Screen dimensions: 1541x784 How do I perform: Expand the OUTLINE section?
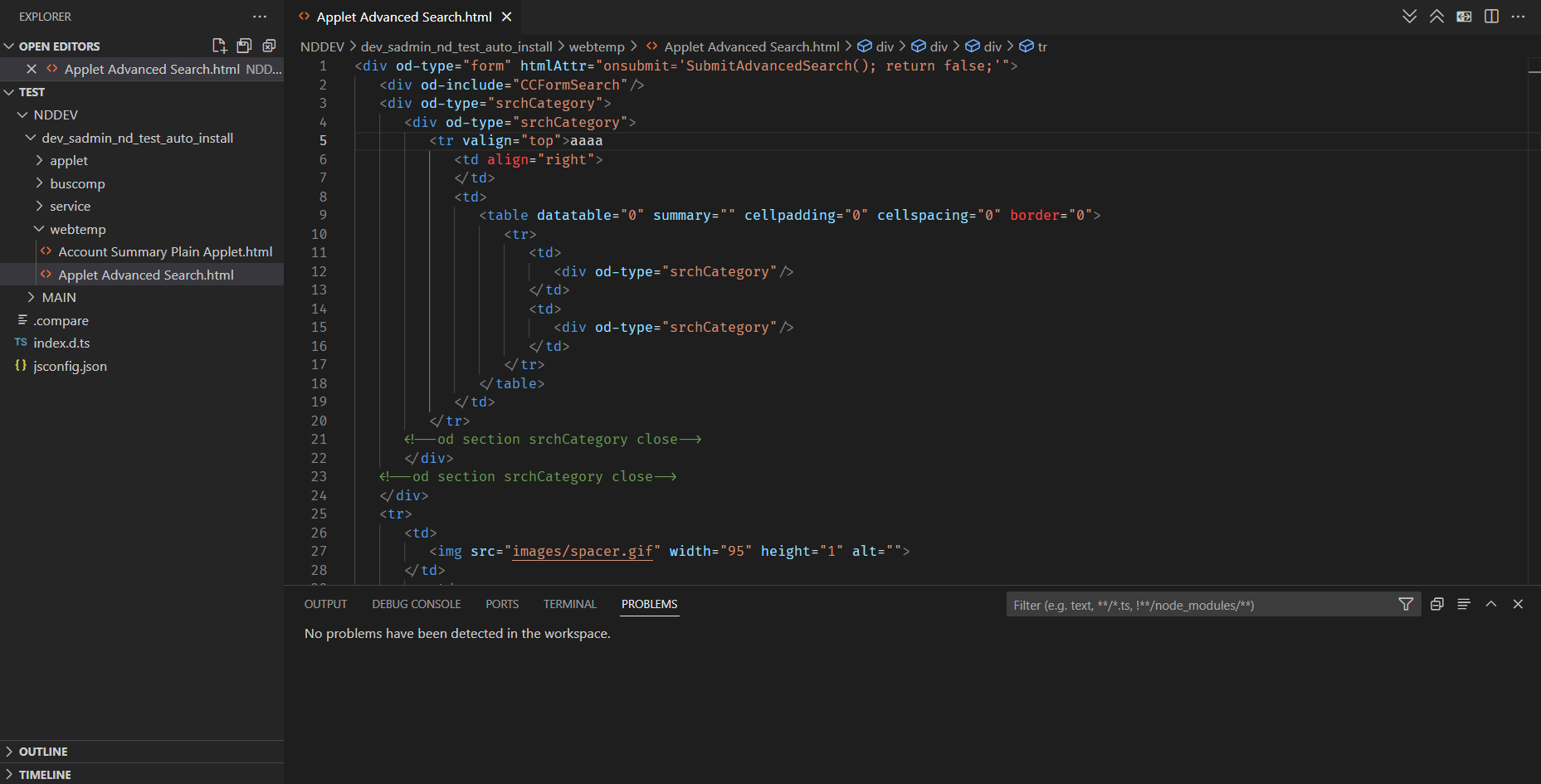point(9,752)
